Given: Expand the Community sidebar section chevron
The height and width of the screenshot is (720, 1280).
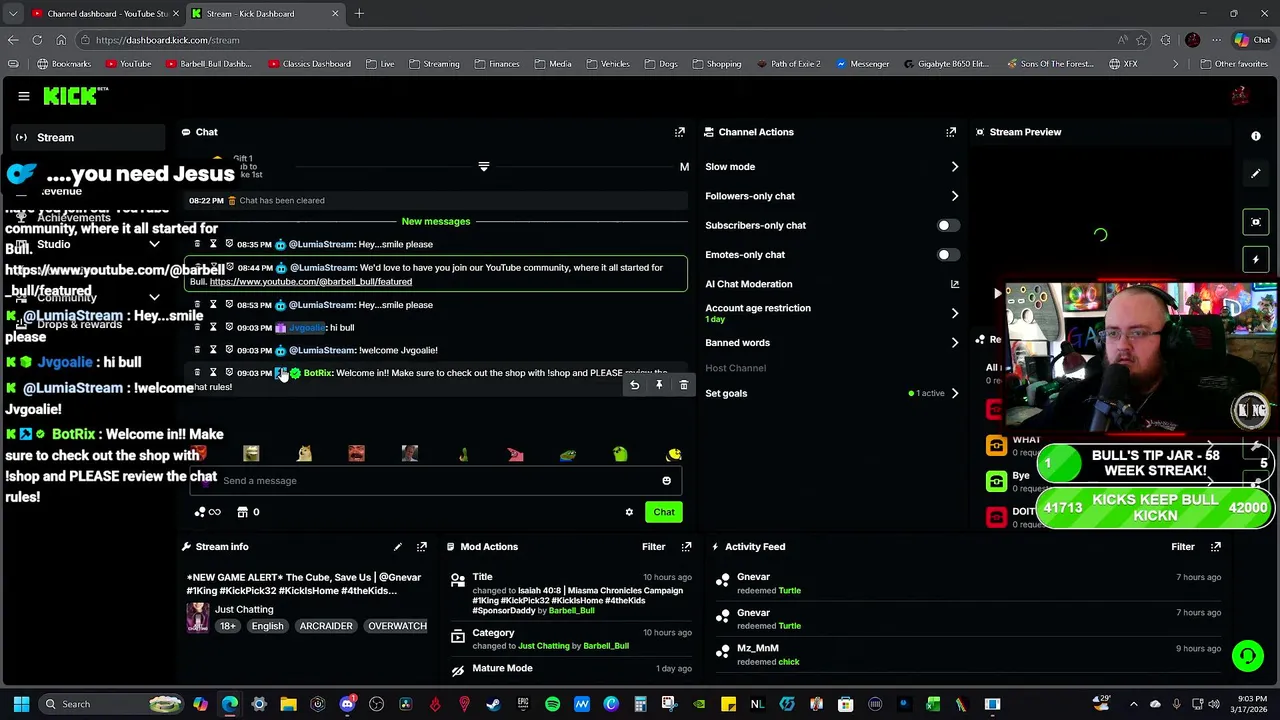Looking at the screenshot, I should click(154, 297).
